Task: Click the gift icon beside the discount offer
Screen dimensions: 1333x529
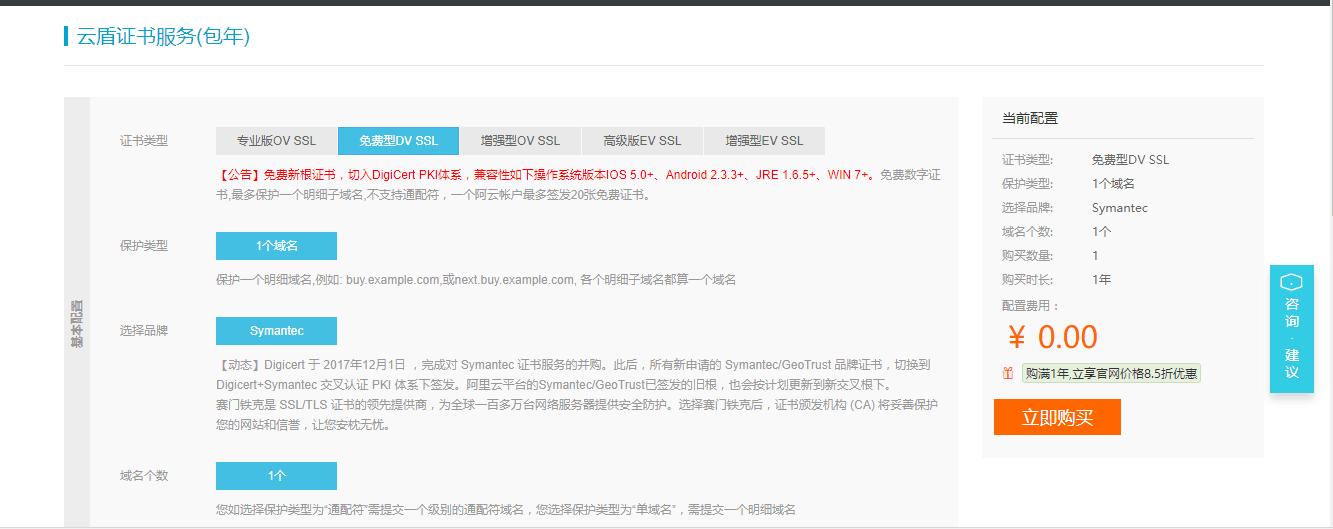Action: (x=1008, y=373)
